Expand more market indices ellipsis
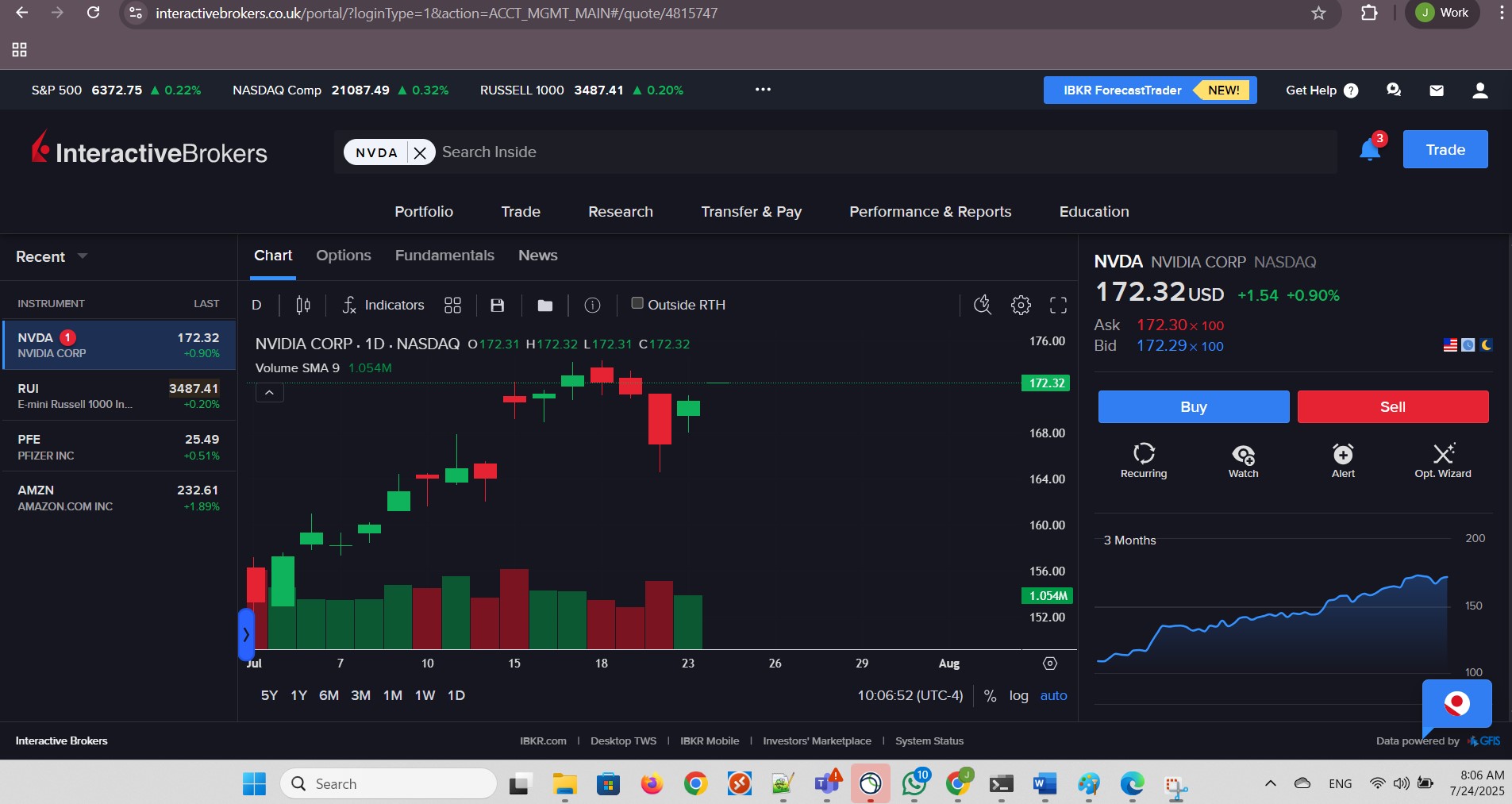 pos(763,90)
